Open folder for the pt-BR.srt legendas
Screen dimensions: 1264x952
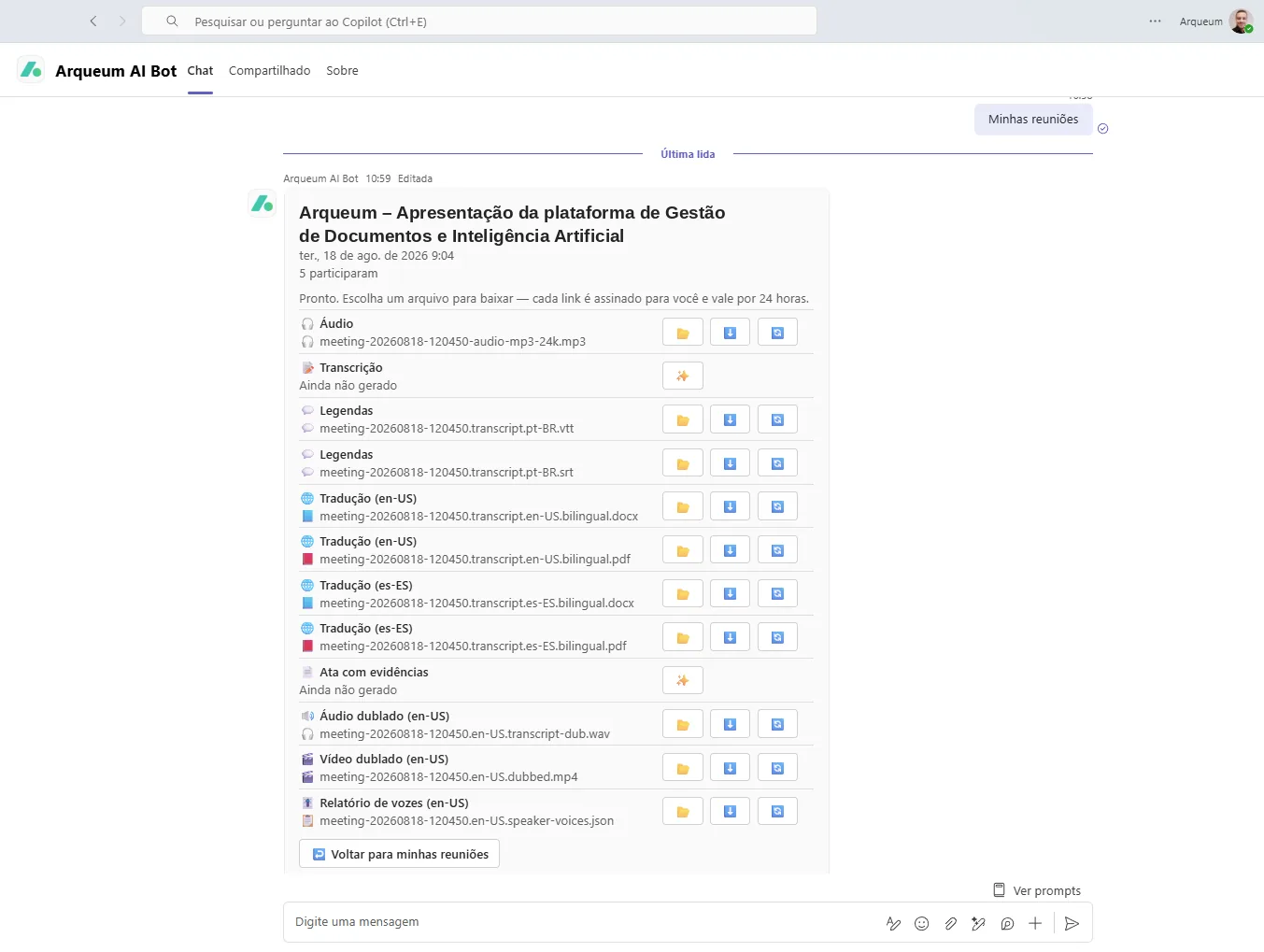coord(683,463)
